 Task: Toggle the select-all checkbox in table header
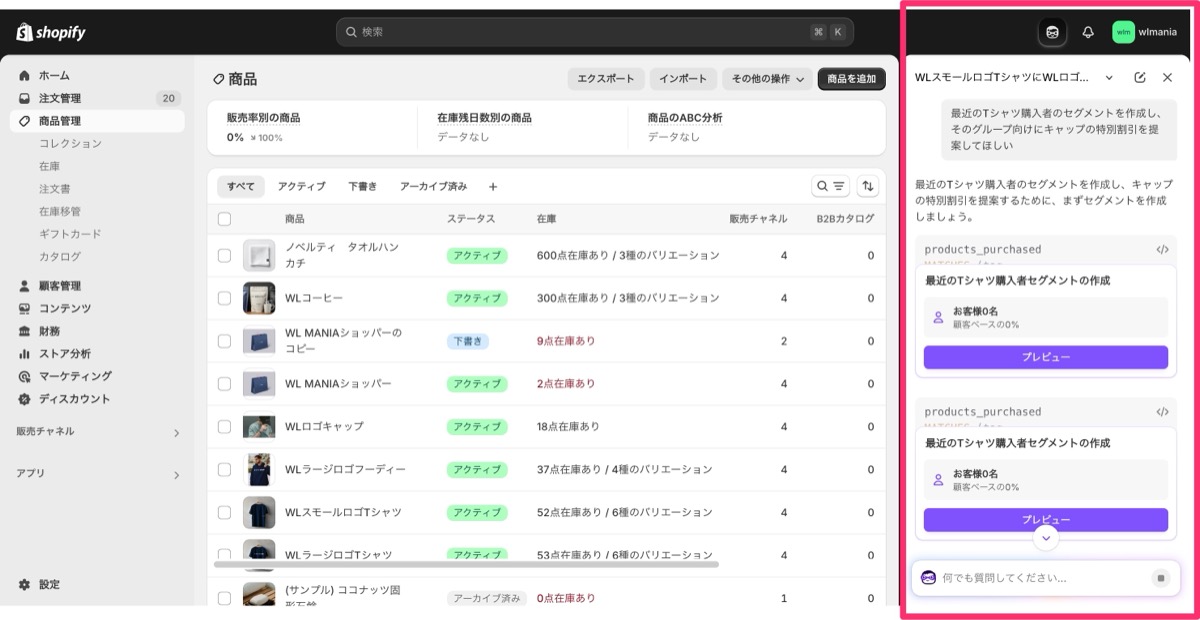[224, 219]
